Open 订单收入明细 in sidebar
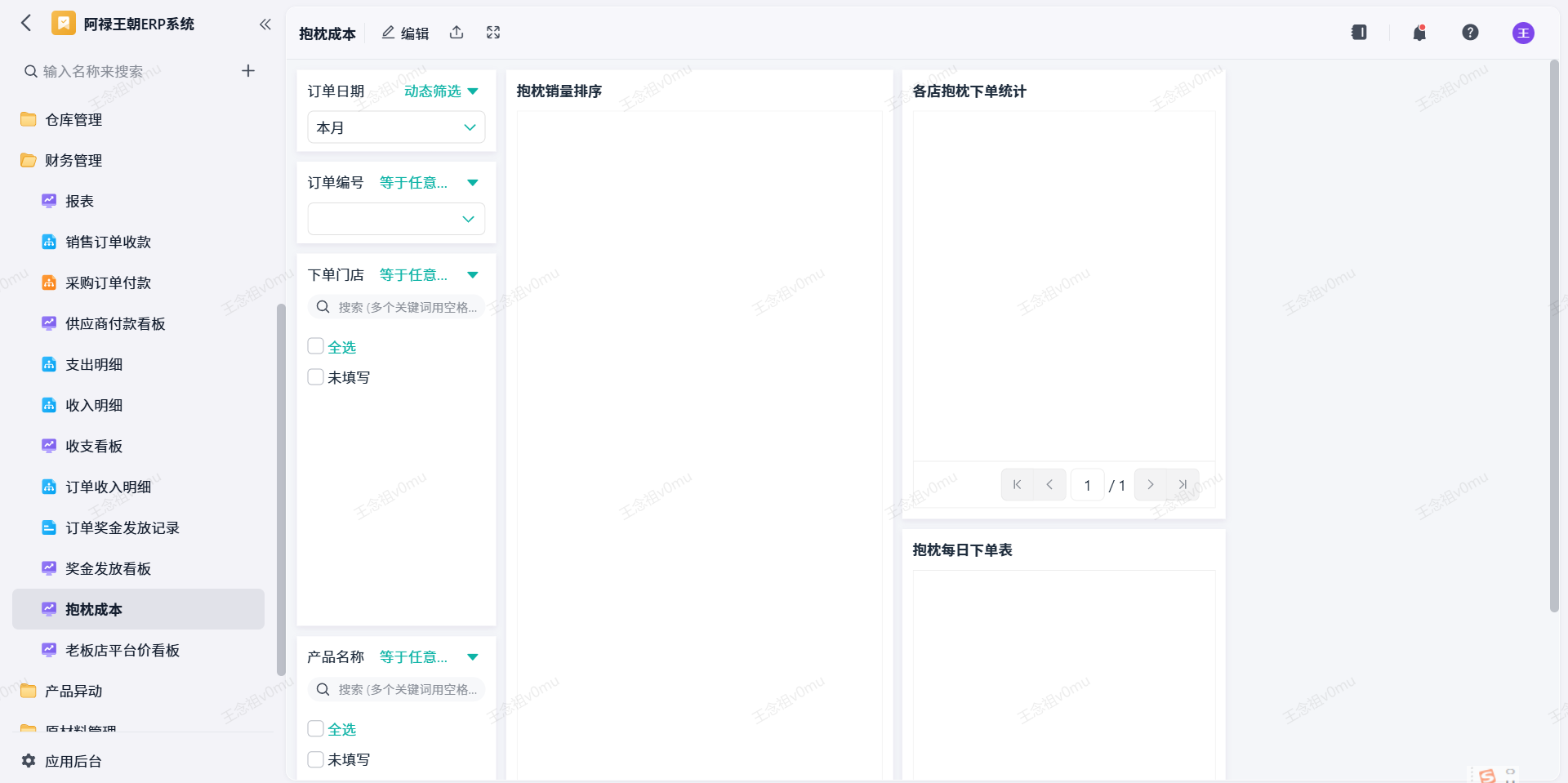This screenshot has width=1568, height=783. pos(139,487)
